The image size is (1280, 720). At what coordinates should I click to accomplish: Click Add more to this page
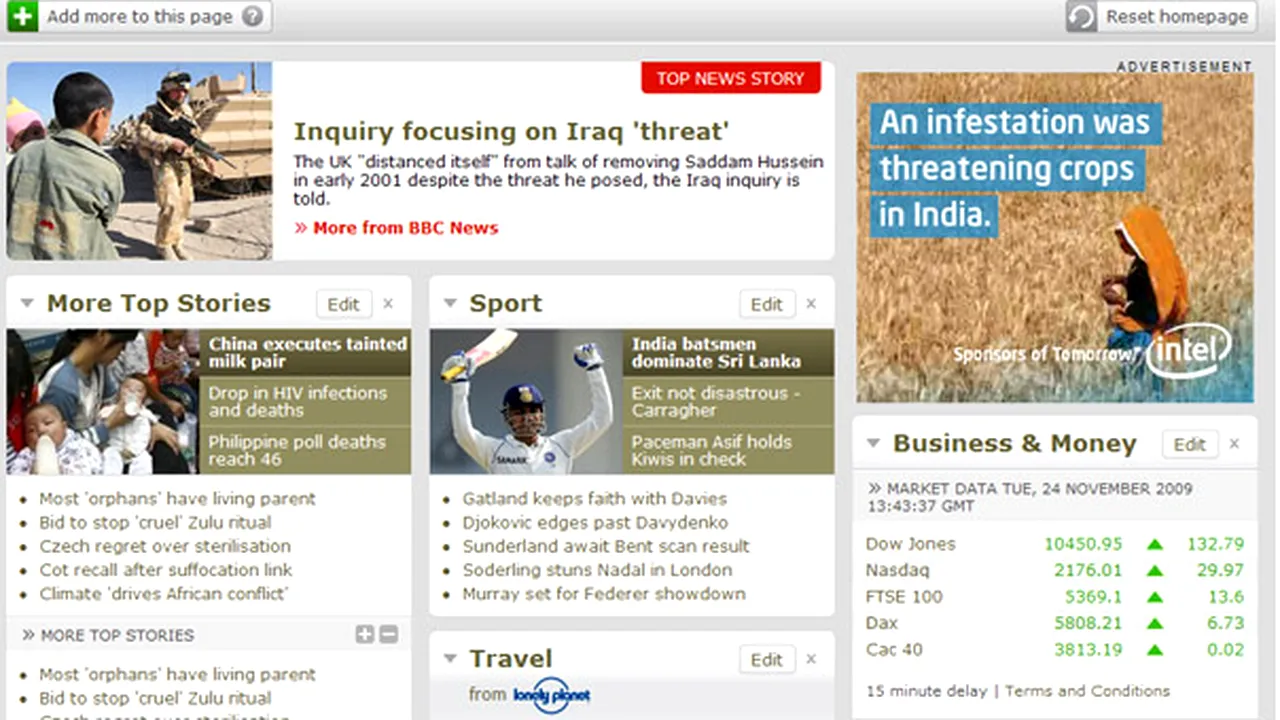139,16
